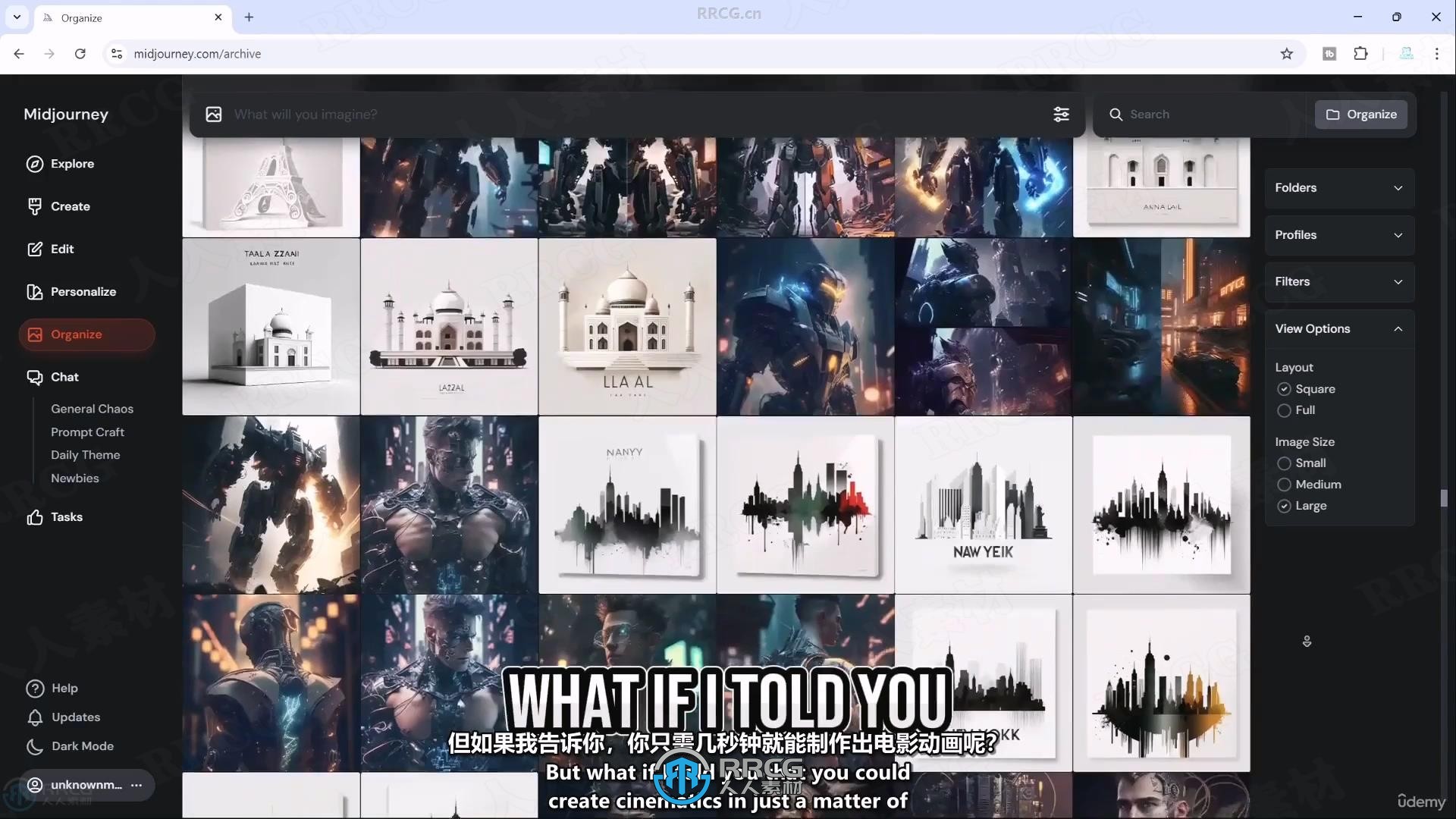Viewport: 1456px width, 819px height.
Task: Go to Personalize in sidebar
Action: pyautogui.click(x=71, y=292)
